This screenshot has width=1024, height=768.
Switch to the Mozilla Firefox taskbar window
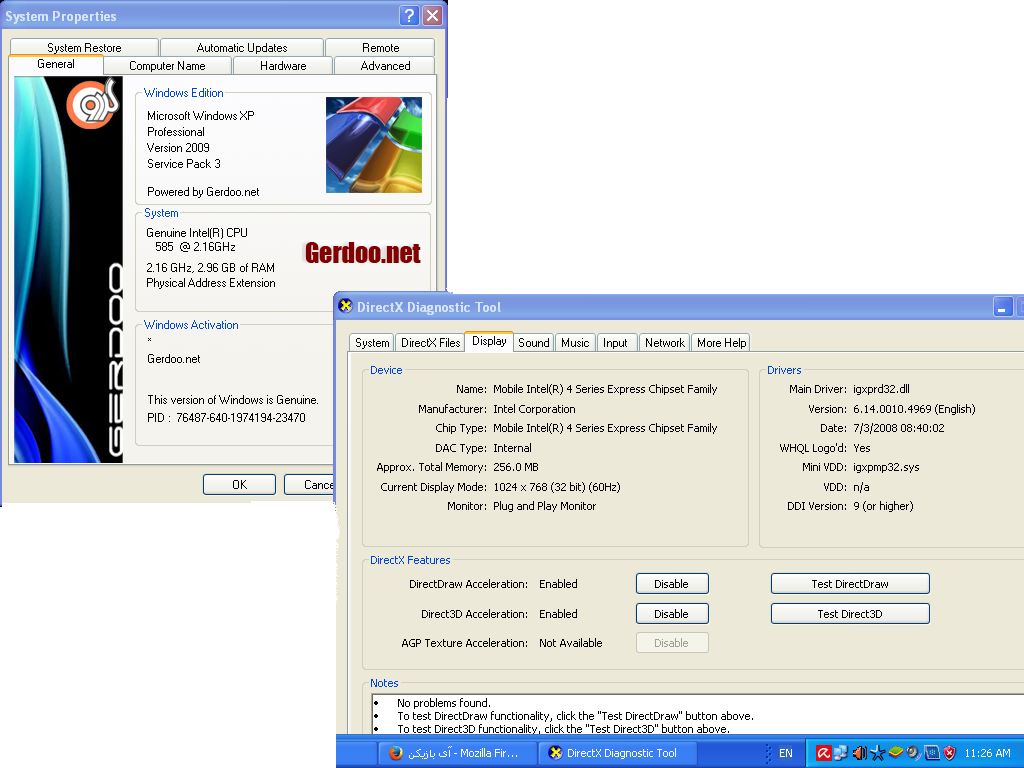pos(457,753)
